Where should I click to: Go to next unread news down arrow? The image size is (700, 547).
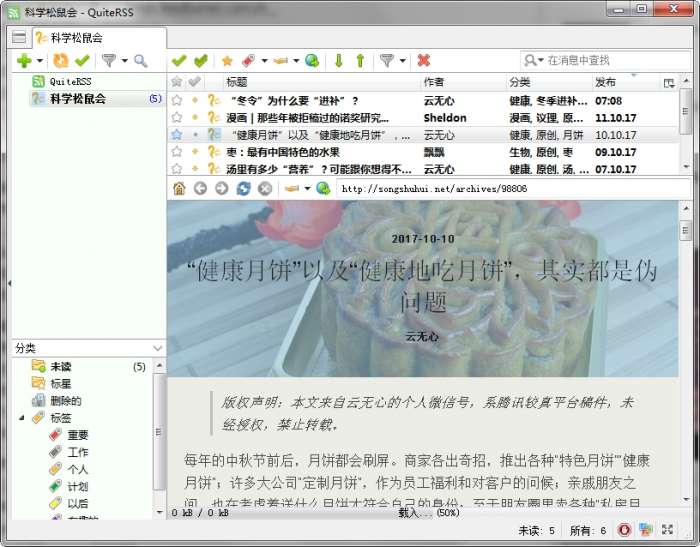click(x=339, y=60)
